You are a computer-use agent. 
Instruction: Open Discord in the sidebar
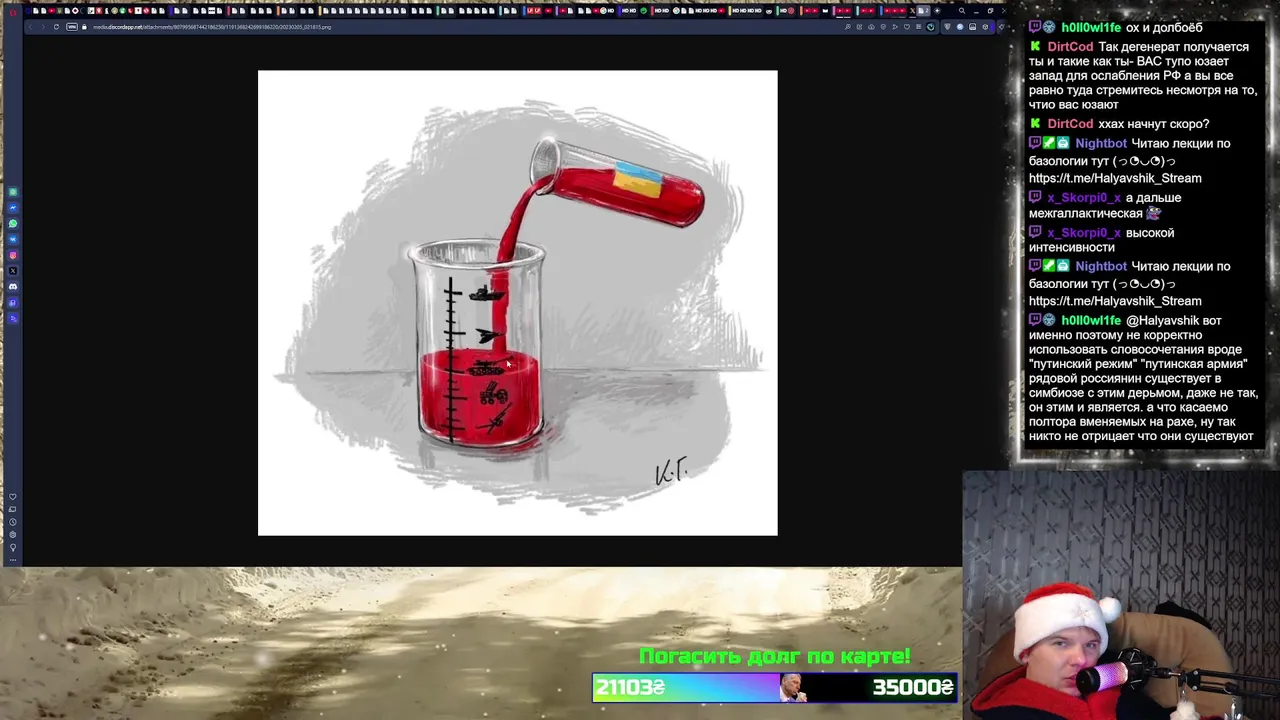13,287
